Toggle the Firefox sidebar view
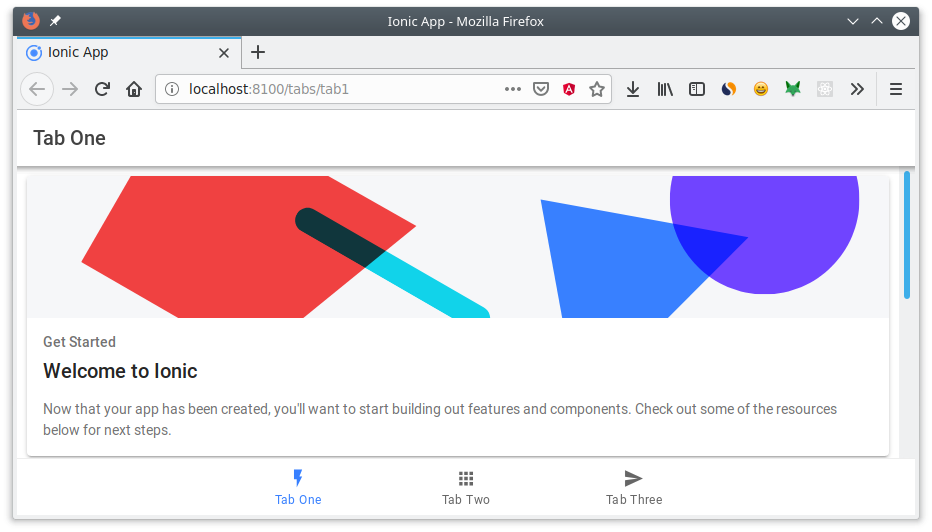This screenshot has width=932, height=532. pyautogui.click(x=697, y=89)
